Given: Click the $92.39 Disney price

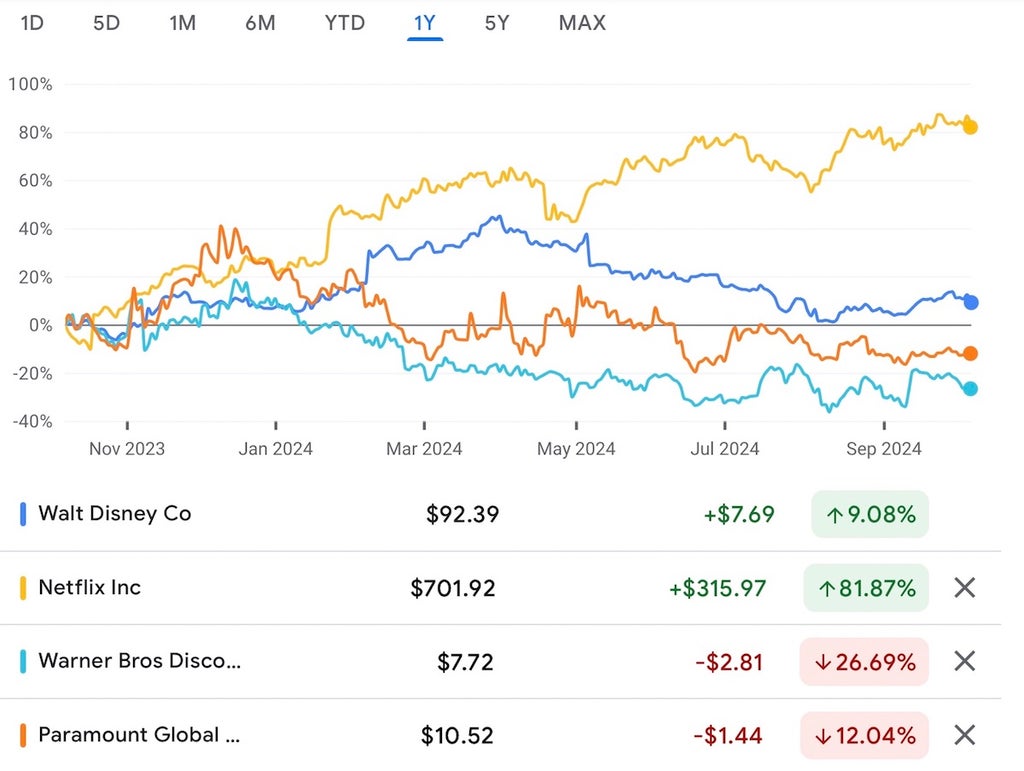Looking at the screenshot, I should (462, 514).
